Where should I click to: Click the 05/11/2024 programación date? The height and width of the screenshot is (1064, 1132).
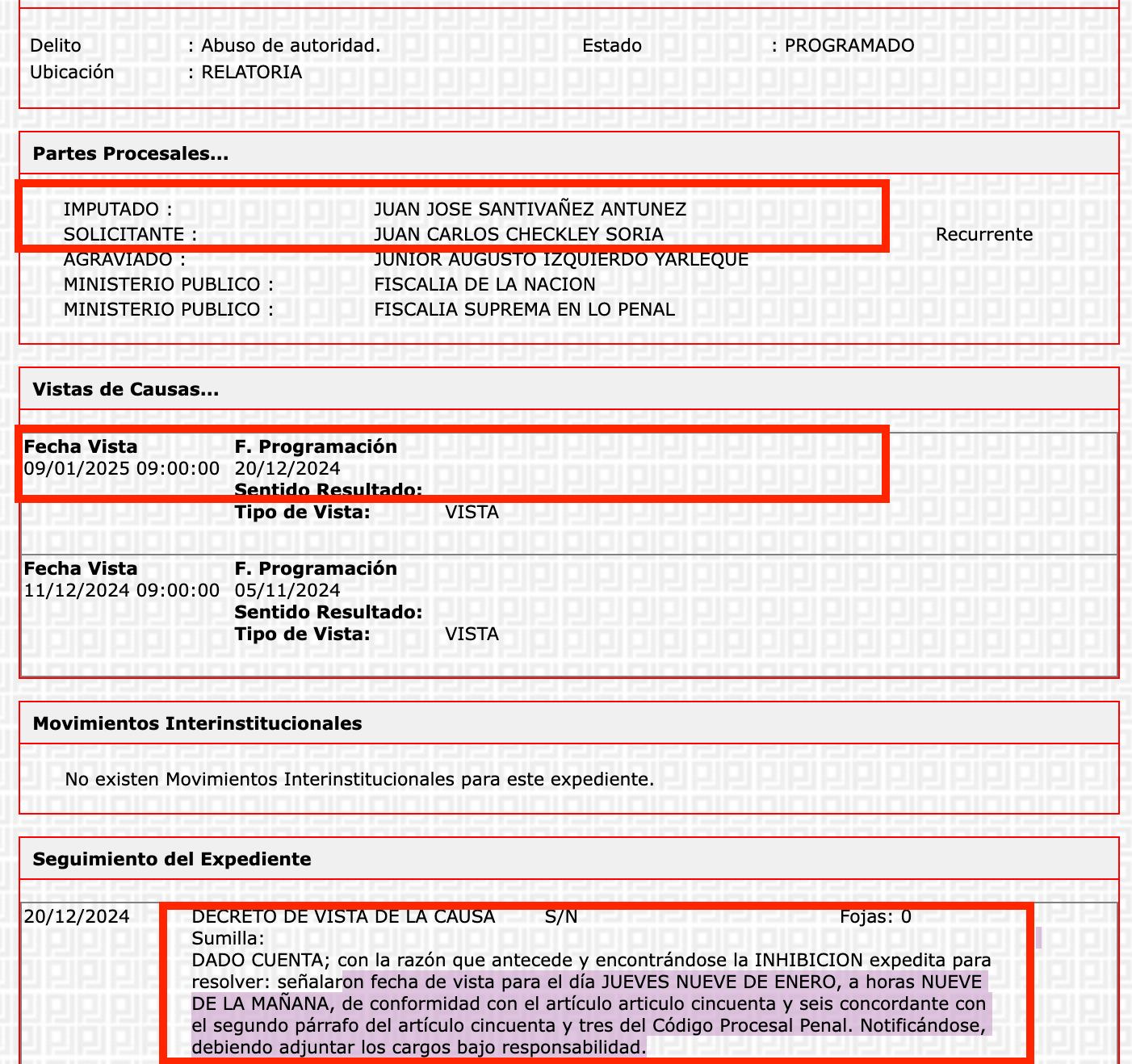[x=287, y=591]
